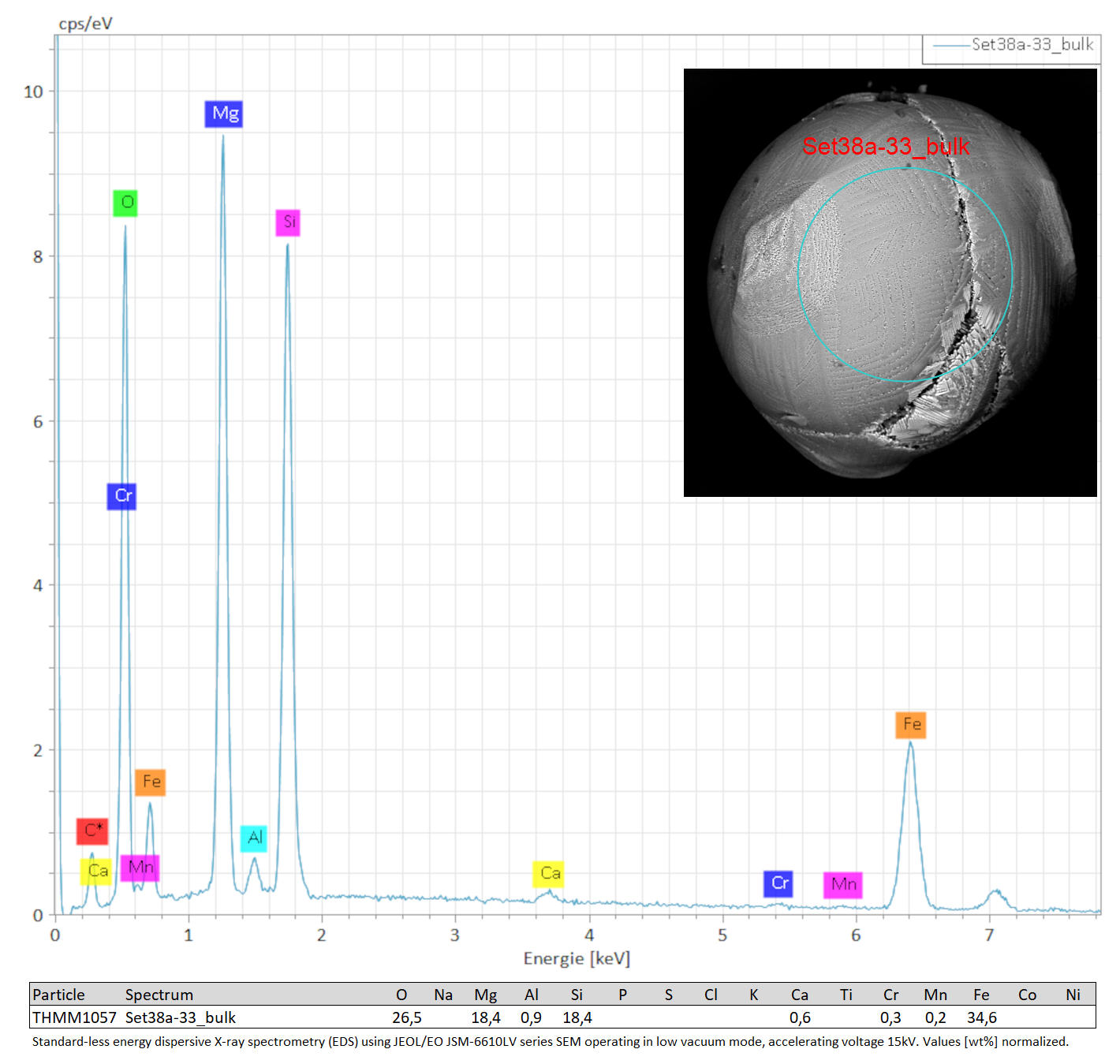Click the O value 26,5 in the table
1120x1064 pixels.
406,1017
